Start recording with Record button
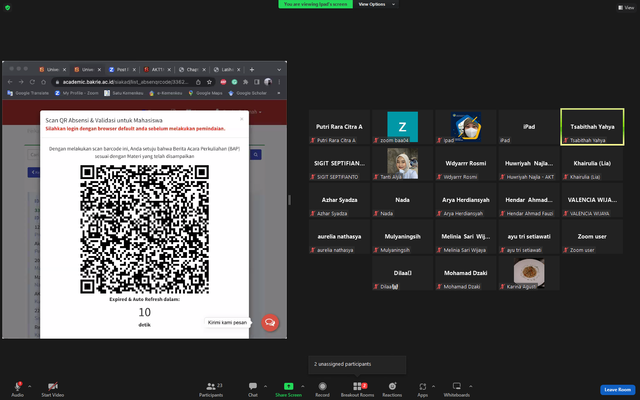This screenshot has height=400, width=640. point(322,389)
